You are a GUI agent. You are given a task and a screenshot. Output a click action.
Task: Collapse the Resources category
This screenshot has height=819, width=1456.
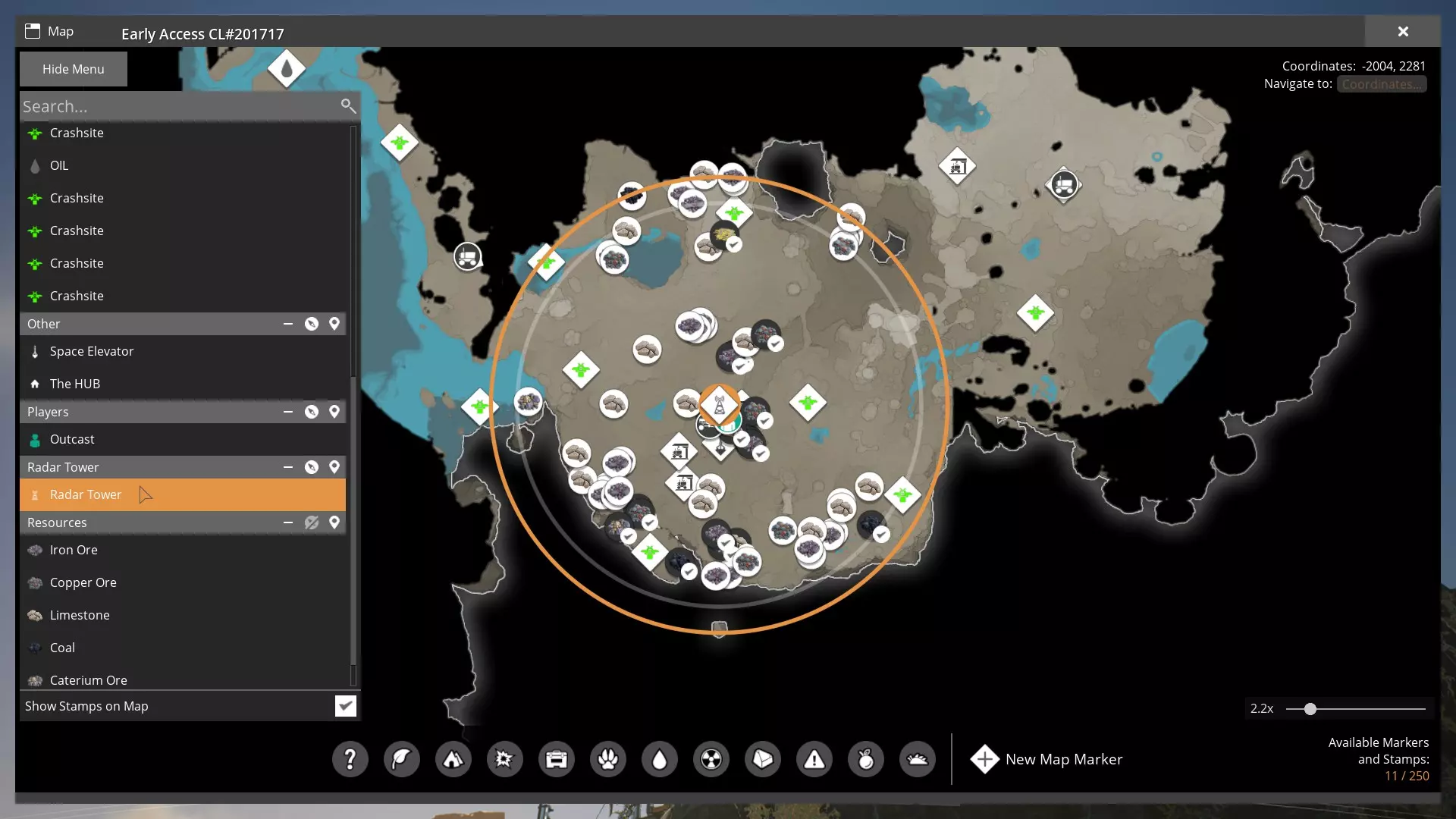point(288,522)
